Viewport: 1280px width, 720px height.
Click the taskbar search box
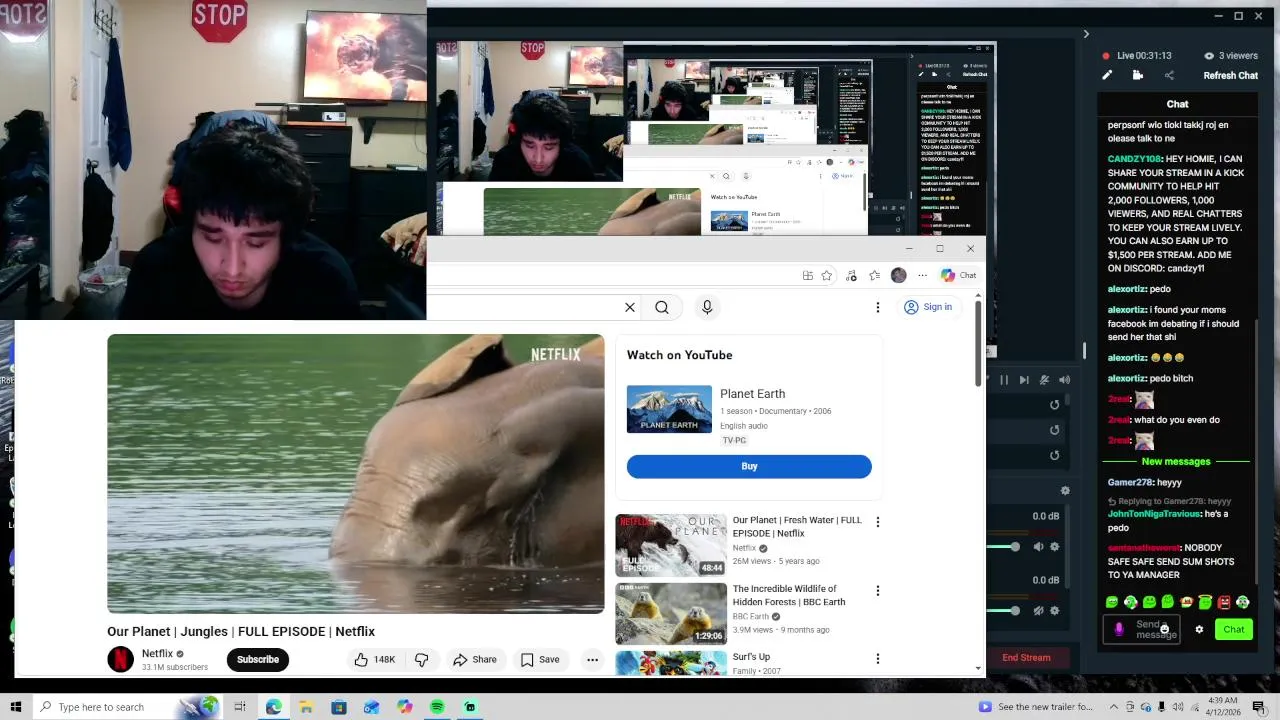[x=127, y=707]
